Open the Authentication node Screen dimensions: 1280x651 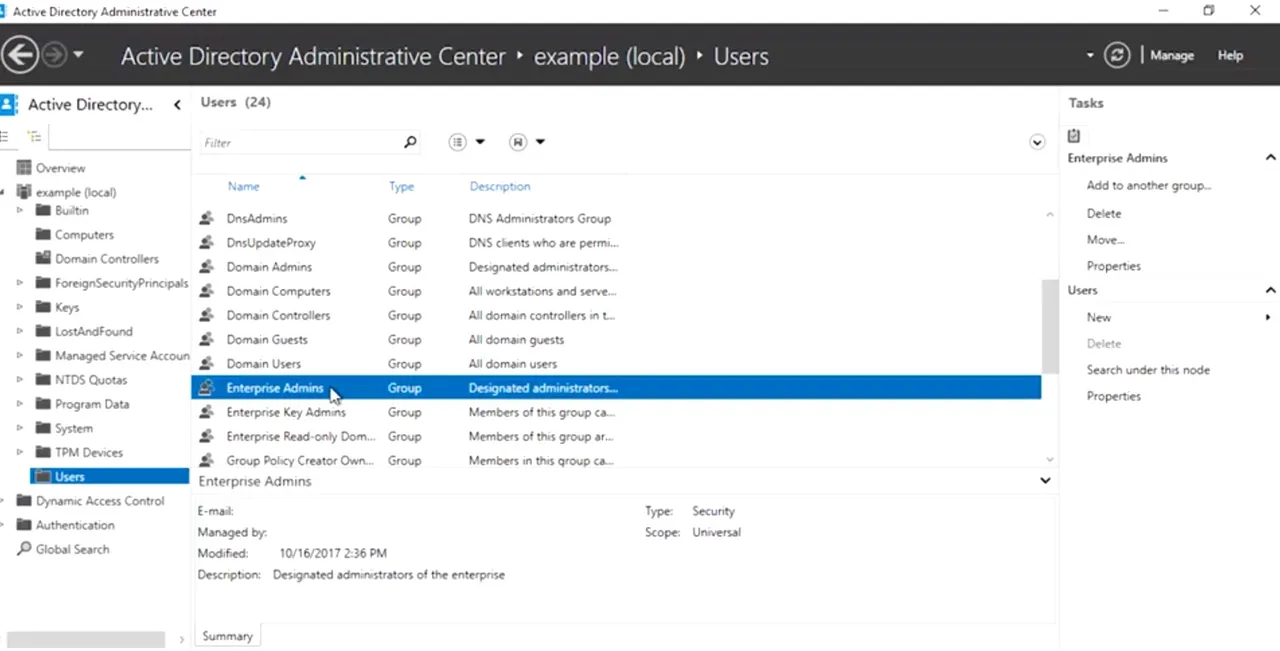[75, 525]
